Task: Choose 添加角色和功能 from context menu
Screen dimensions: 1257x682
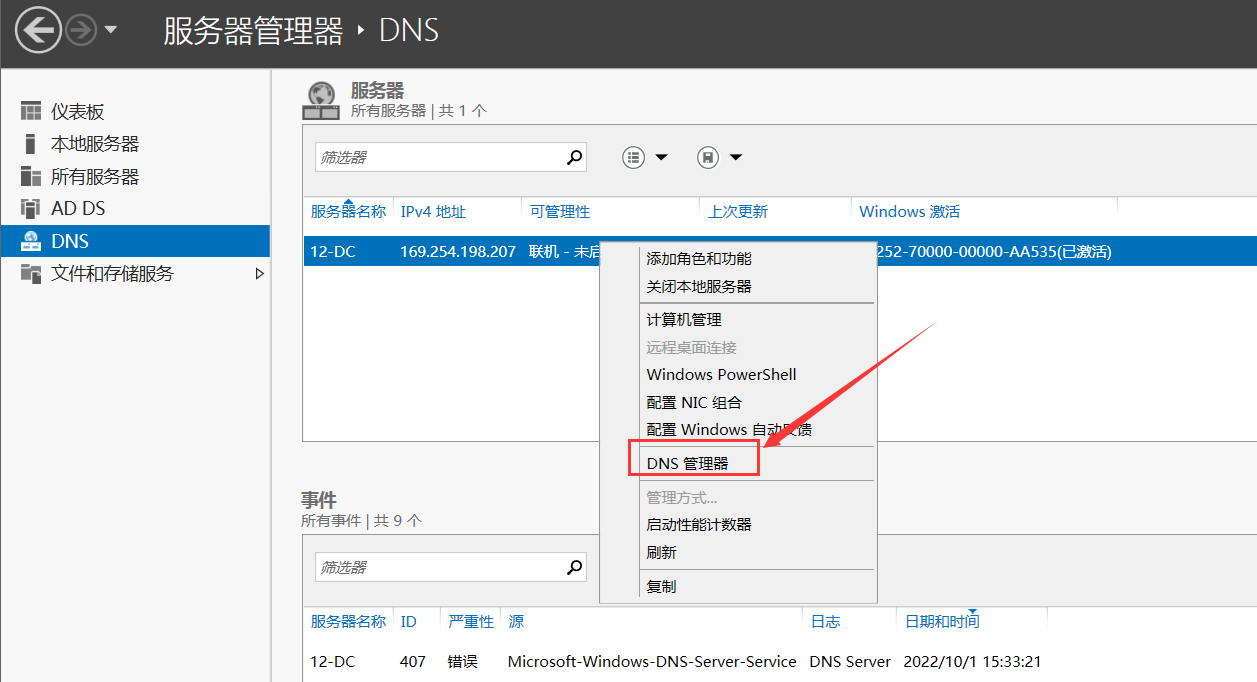Action: (x=699, y=258)
